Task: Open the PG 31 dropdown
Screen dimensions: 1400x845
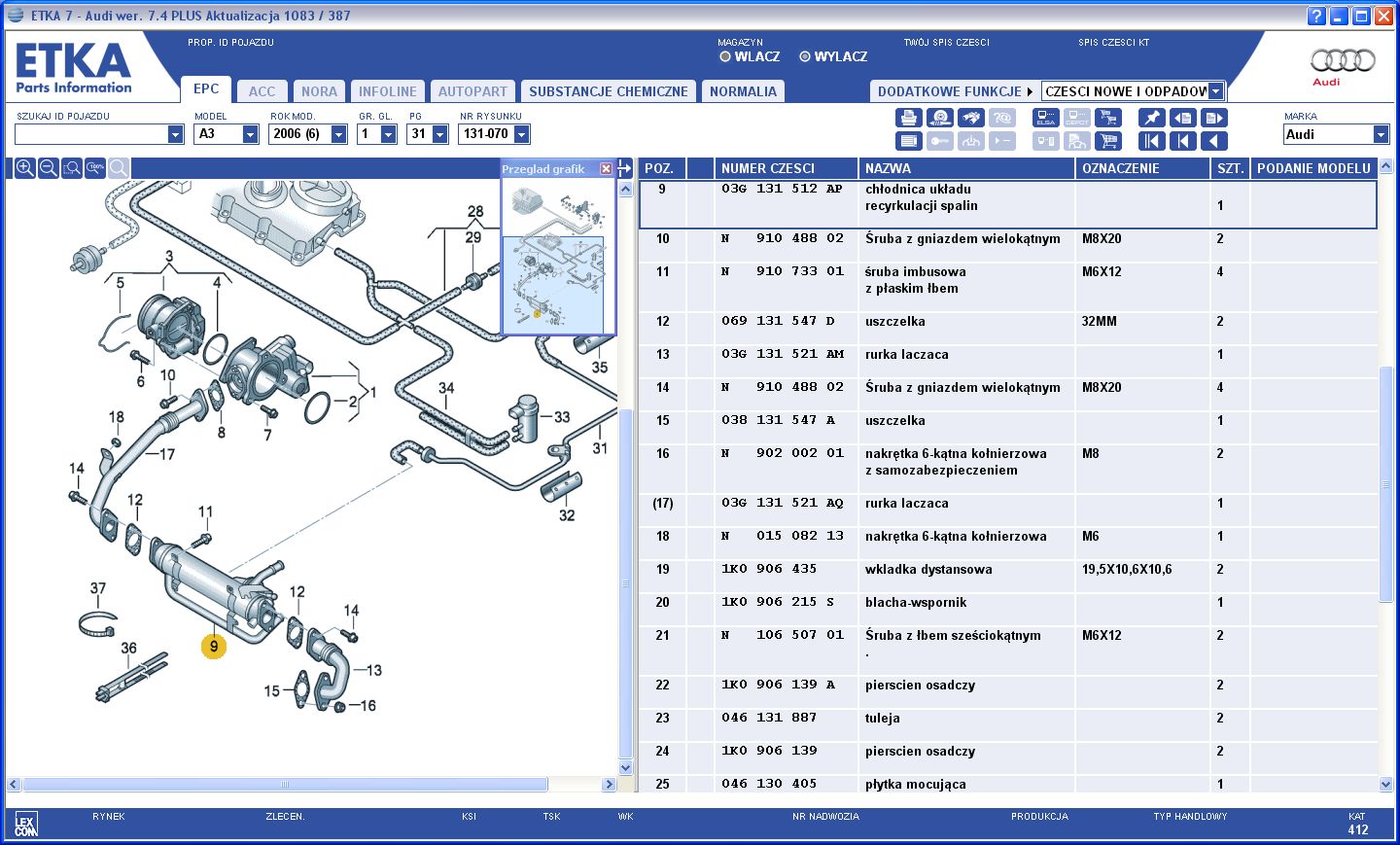Action: point(439,134)
